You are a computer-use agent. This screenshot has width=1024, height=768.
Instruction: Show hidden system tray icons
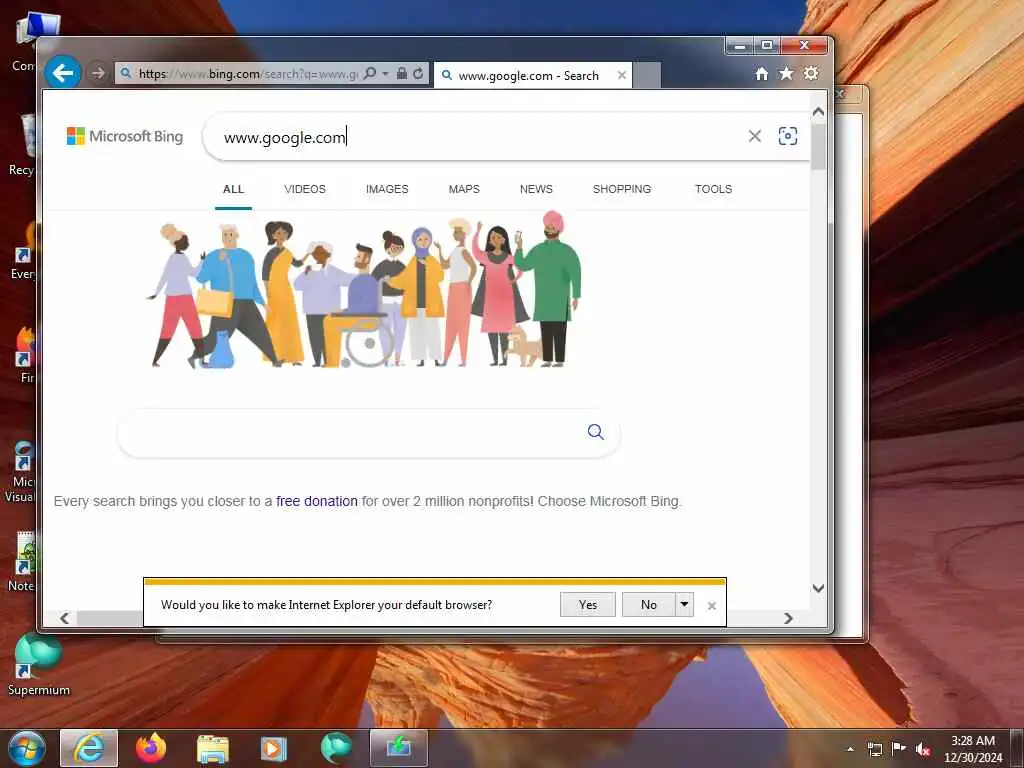click(x=850, y=749)
